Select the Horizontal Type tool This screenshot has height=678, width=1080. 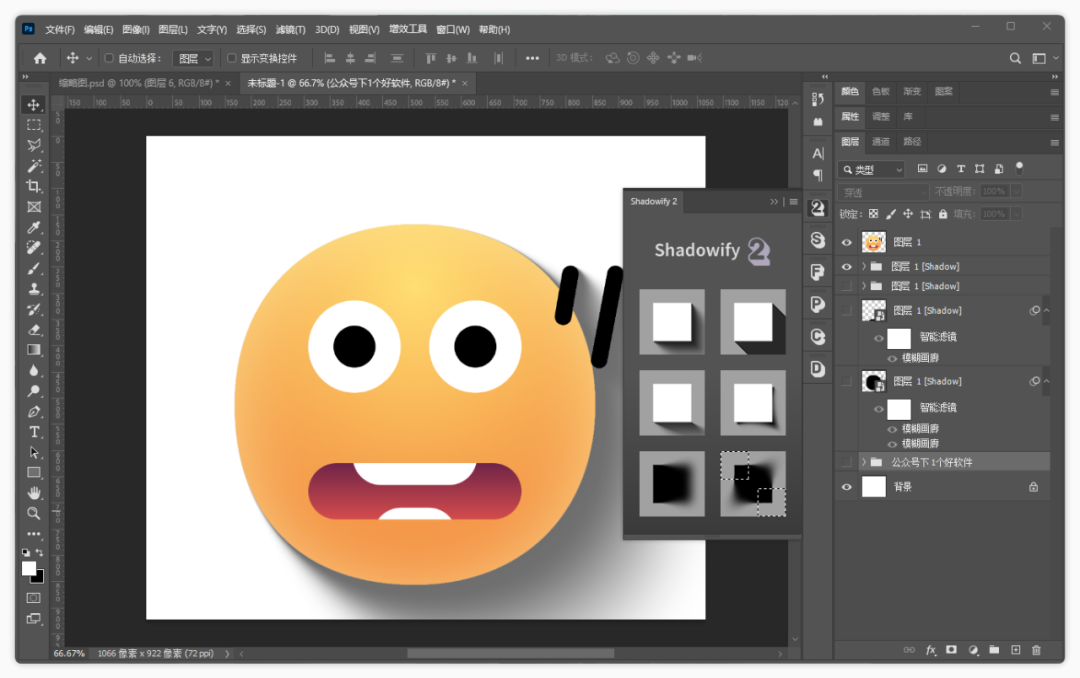[x=34, y=431]
